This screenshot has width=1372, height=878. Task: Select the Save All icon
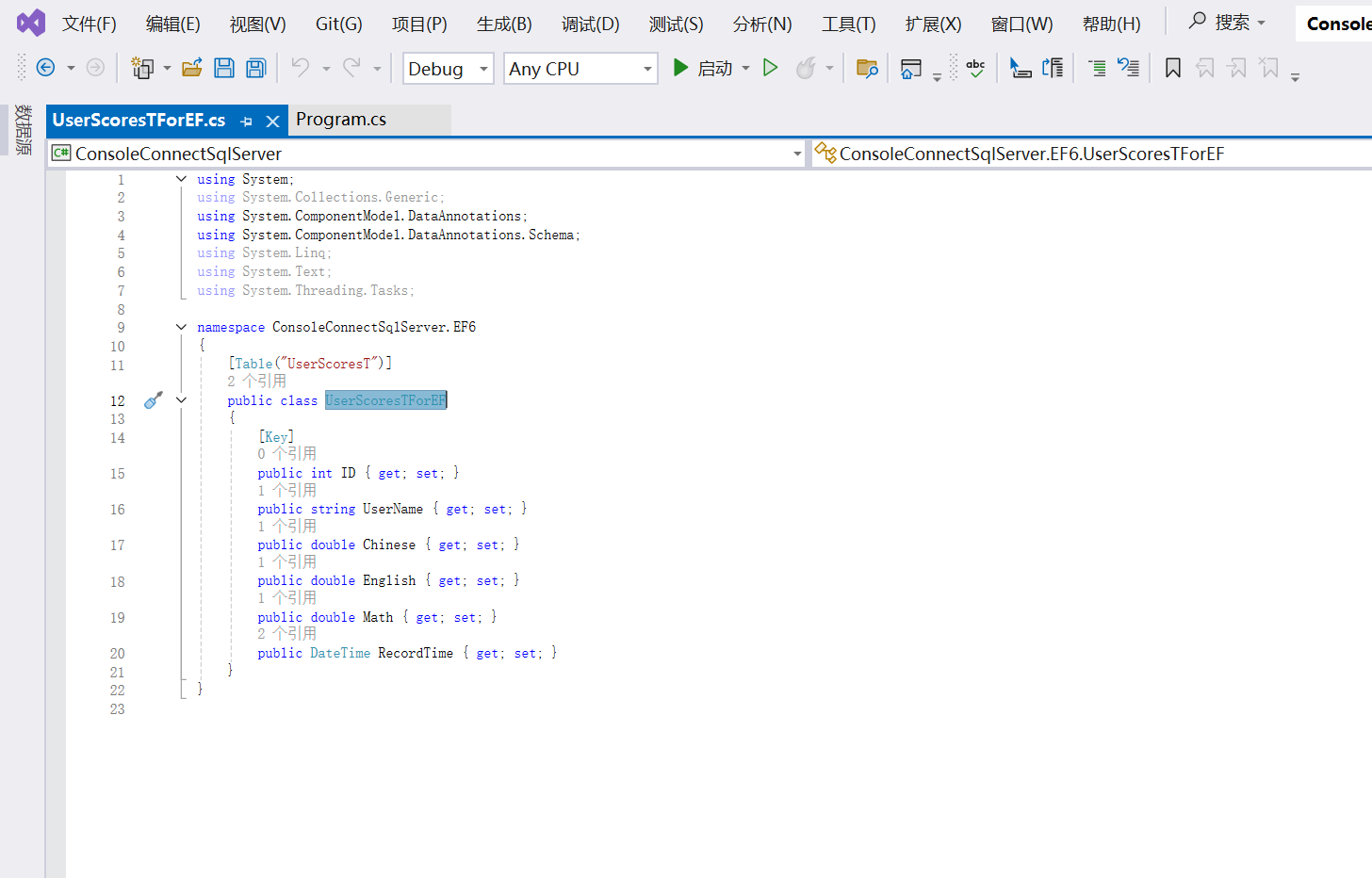pyautogui.click(x=254, y=67)
